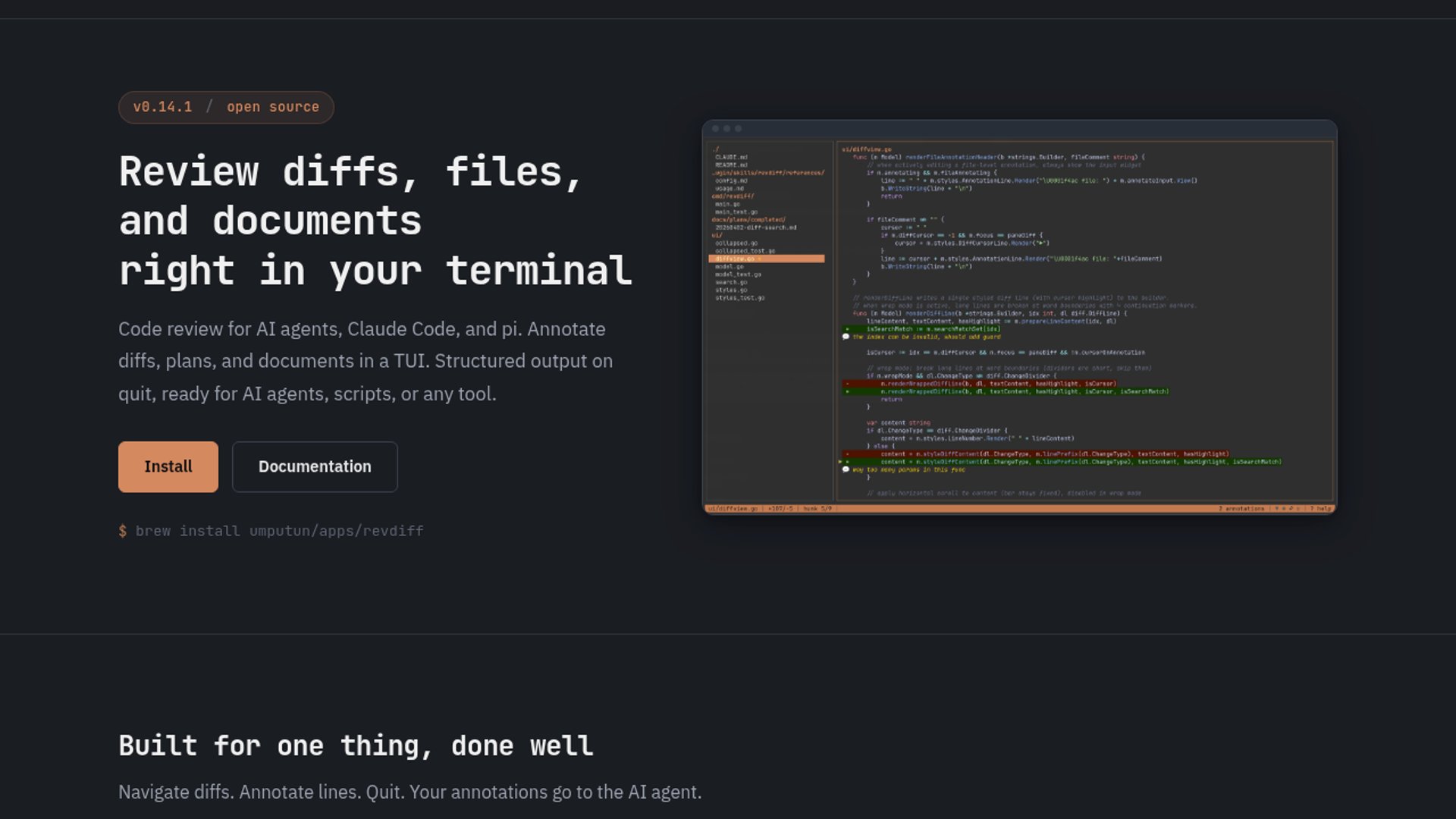This screenshot has width=1456, height=819.
Task: Collapse the ui/ folder in file tree
Action: (717, 235)
